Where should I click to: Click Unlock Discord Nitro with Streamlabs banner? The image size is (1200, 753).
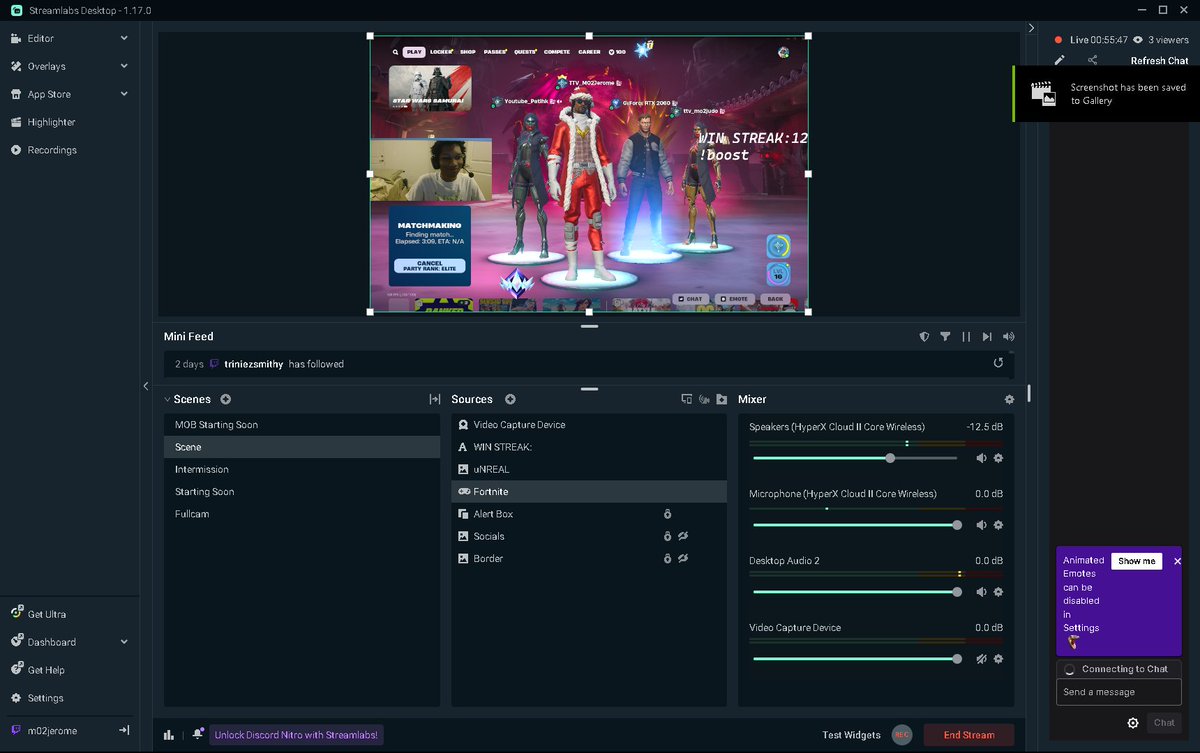[297, 735]
